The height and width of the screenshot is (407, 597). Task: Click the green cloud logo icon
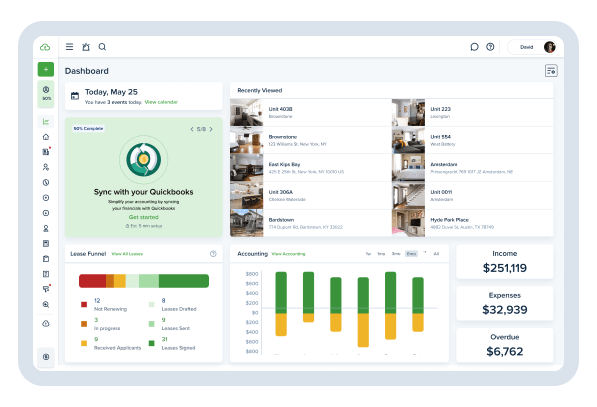pos(45,47)
